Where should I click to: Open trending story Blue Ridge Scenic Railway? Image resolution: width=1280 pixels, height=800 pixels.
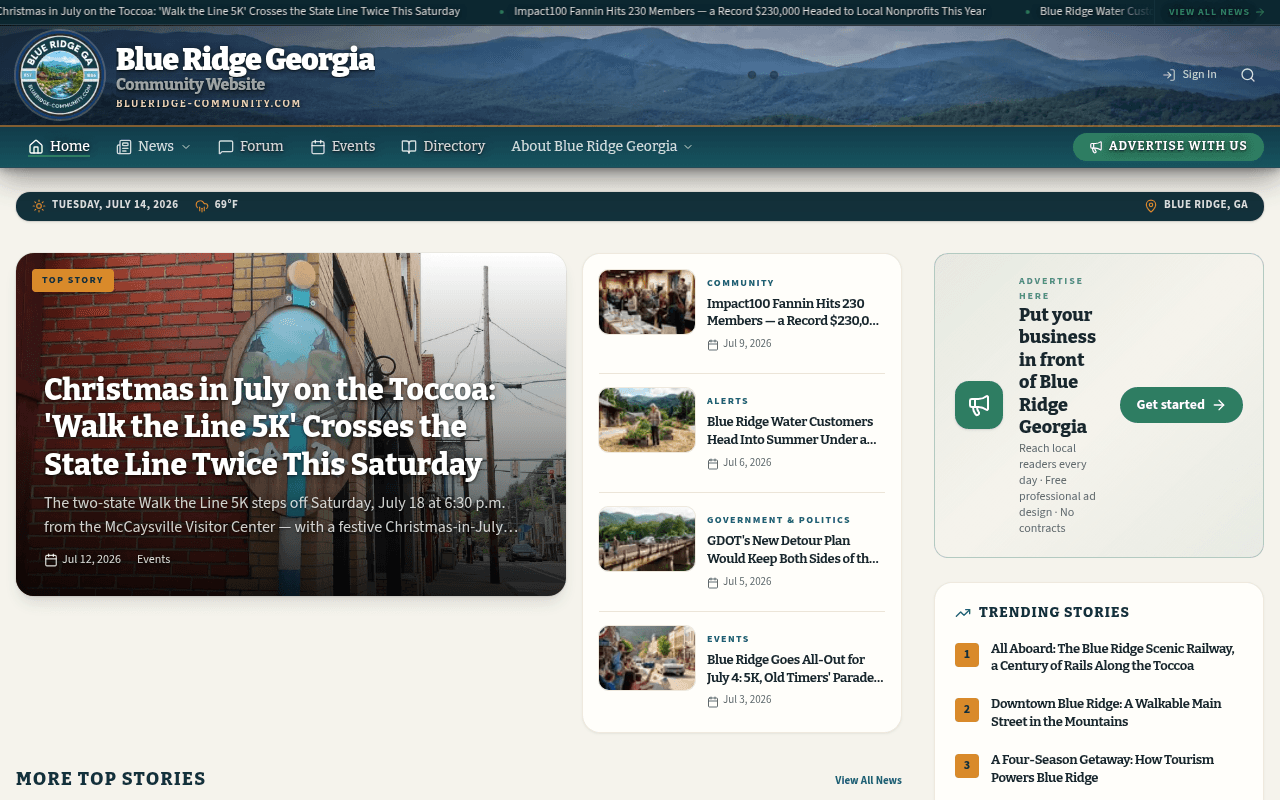click(1113, 657)
